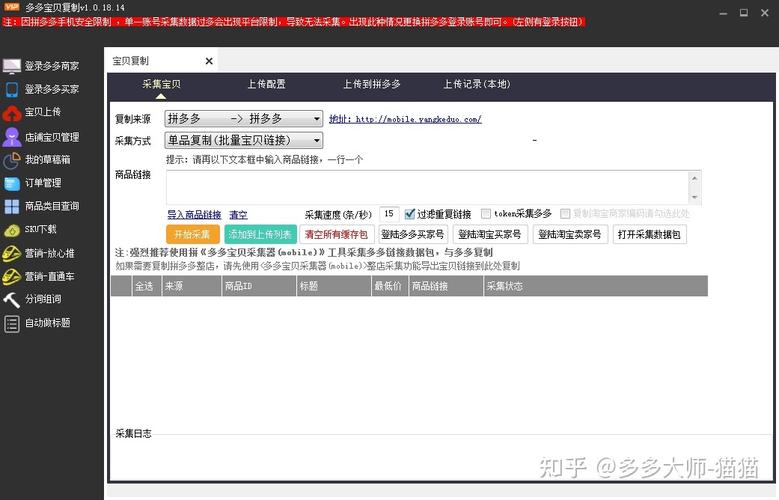
Task: Uncheck 过滤重复链接 checkbox
Action: tap(409, 214)
